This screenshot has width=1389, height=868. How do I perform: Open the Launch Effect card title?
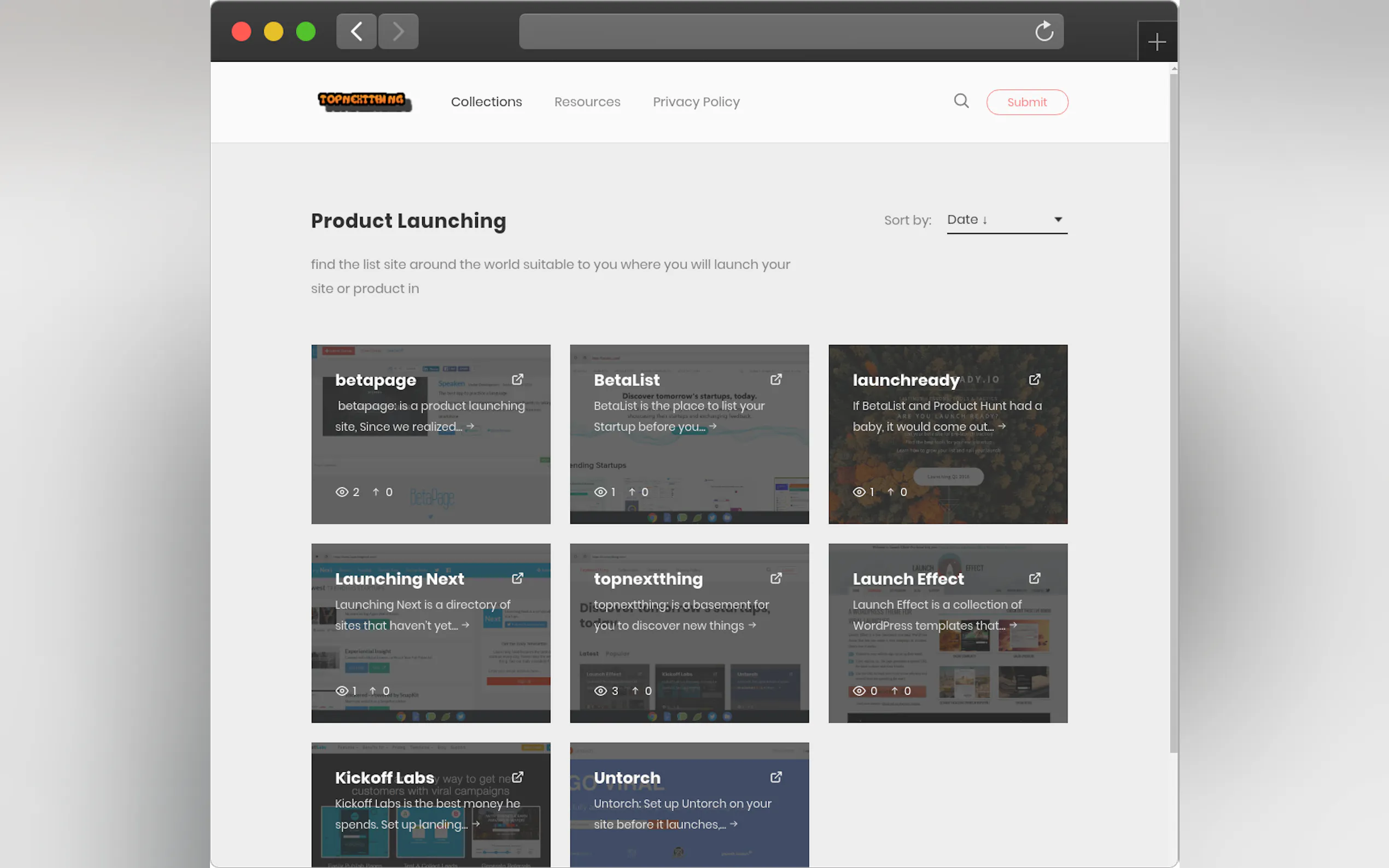908,579
